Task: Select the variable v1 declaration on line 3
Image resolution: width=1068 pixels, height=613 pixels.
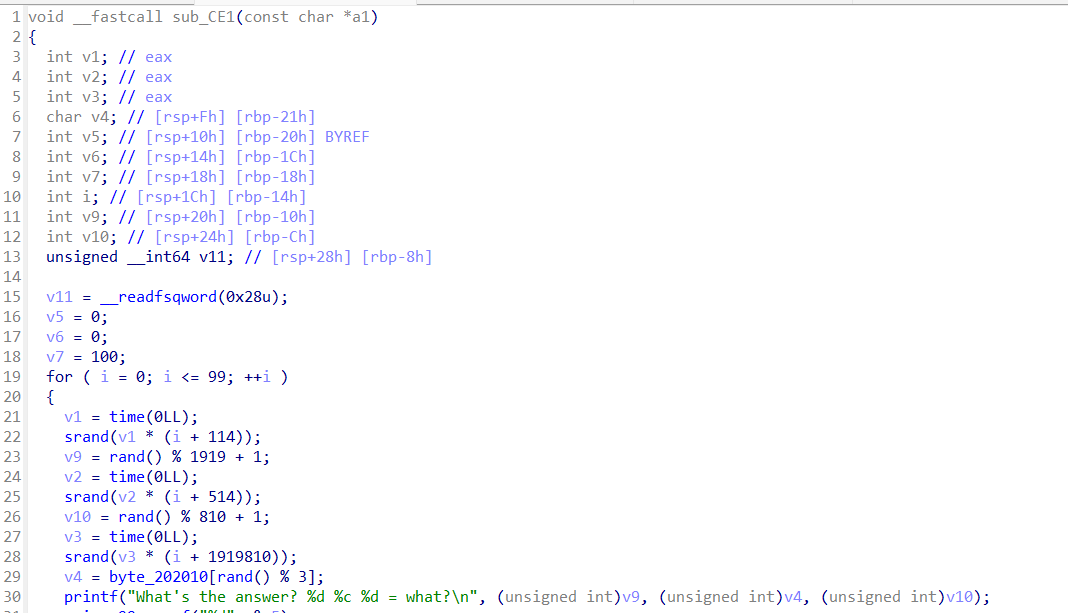Action: [x=77, y=57]
